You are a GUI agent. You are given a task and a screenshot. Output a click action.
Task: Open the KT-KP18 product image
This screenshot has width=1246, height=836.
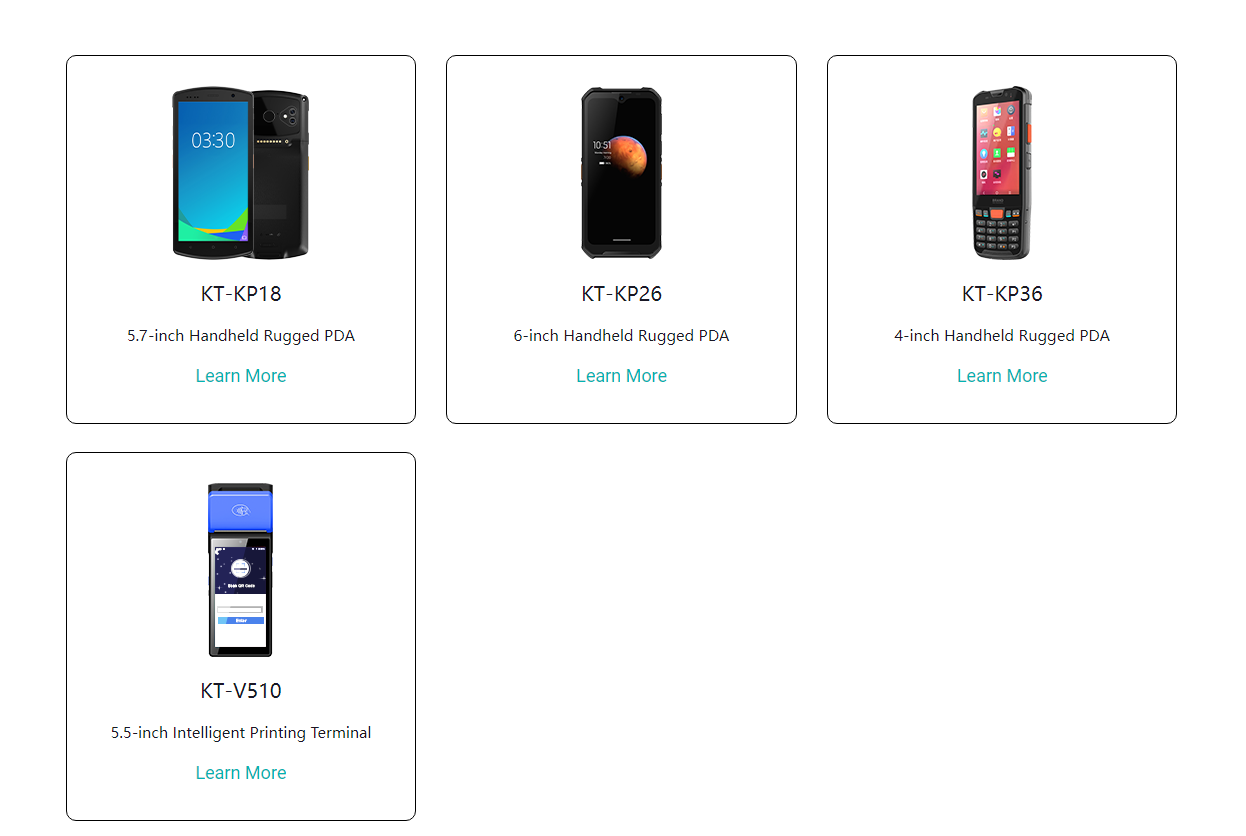(241, 173)
